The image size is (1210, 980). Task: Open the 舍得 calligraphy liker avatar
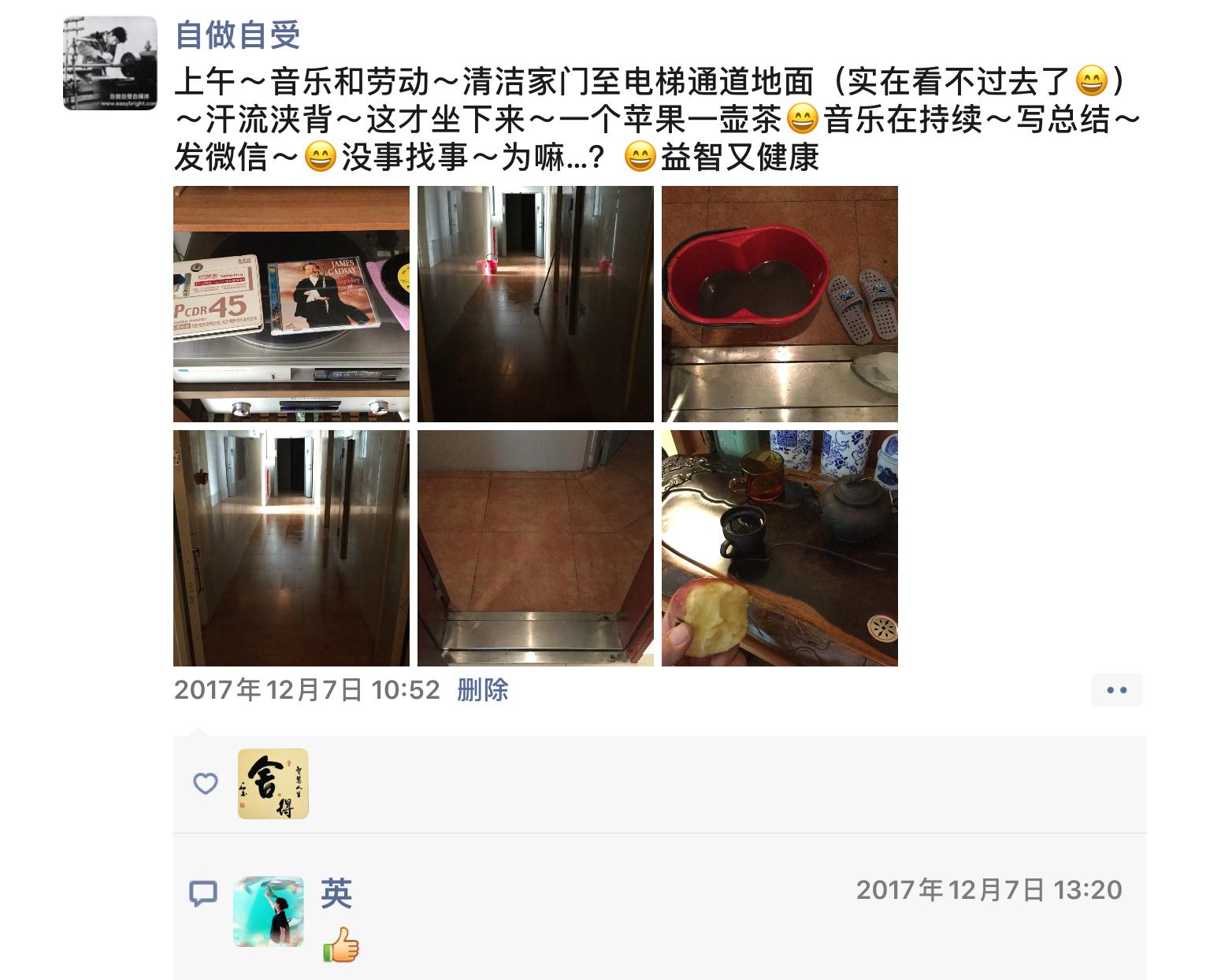click(x=273, y=784)
